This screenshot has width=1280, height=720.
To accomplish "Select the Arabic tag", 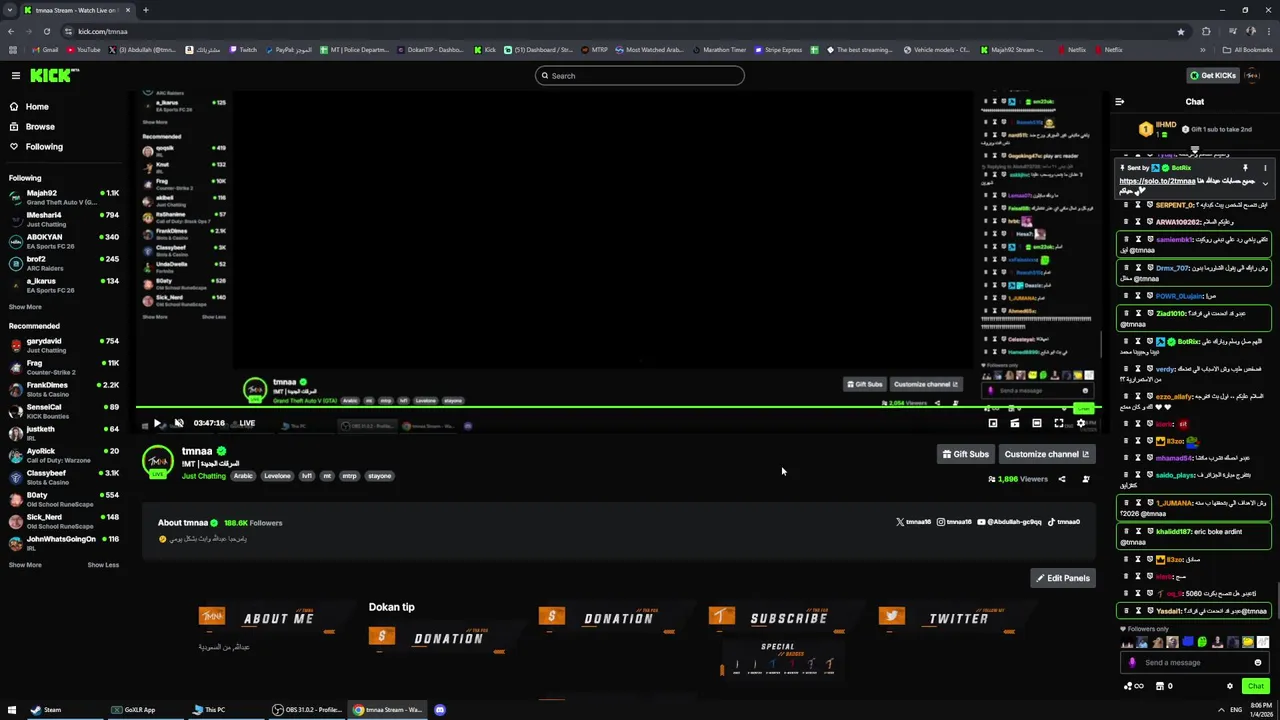I will (243, 476).
